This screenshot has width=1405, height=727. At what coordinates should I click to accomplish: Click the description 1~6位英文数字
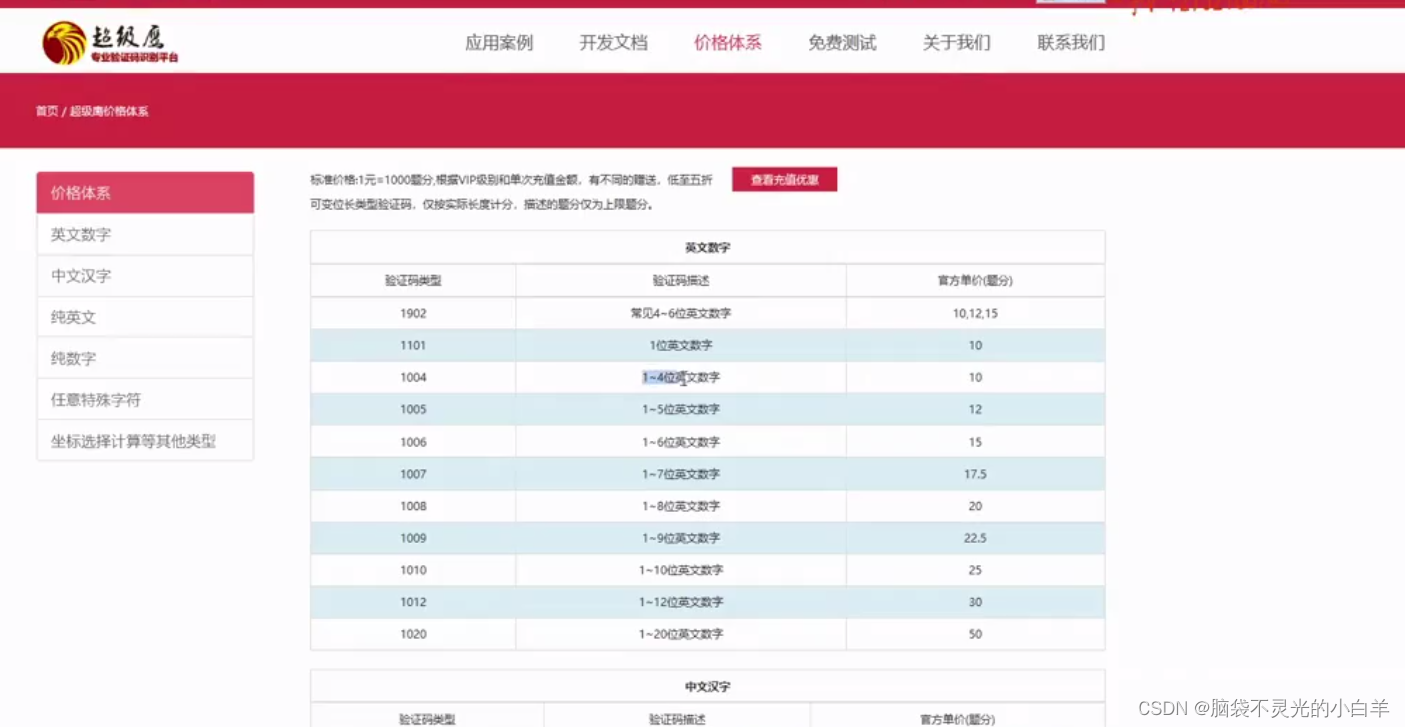point(681,442)
